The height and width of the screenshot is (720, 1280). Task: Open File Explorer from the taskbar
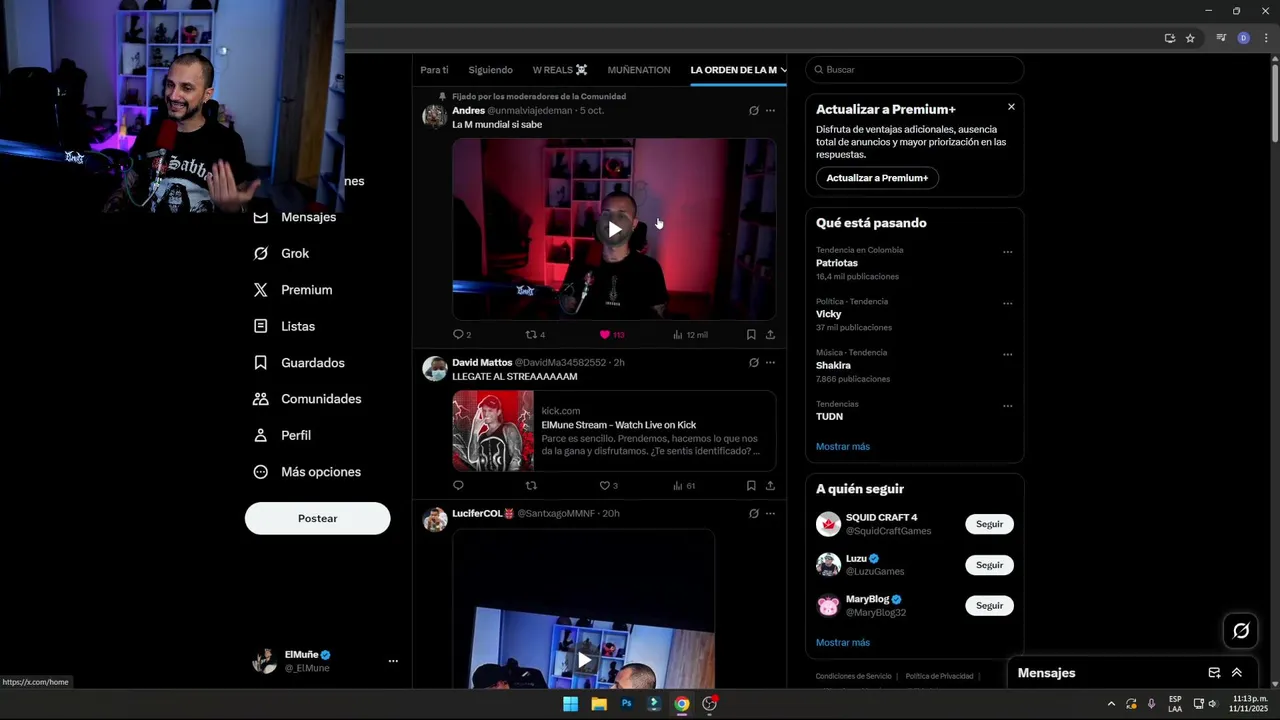point(598,704)
